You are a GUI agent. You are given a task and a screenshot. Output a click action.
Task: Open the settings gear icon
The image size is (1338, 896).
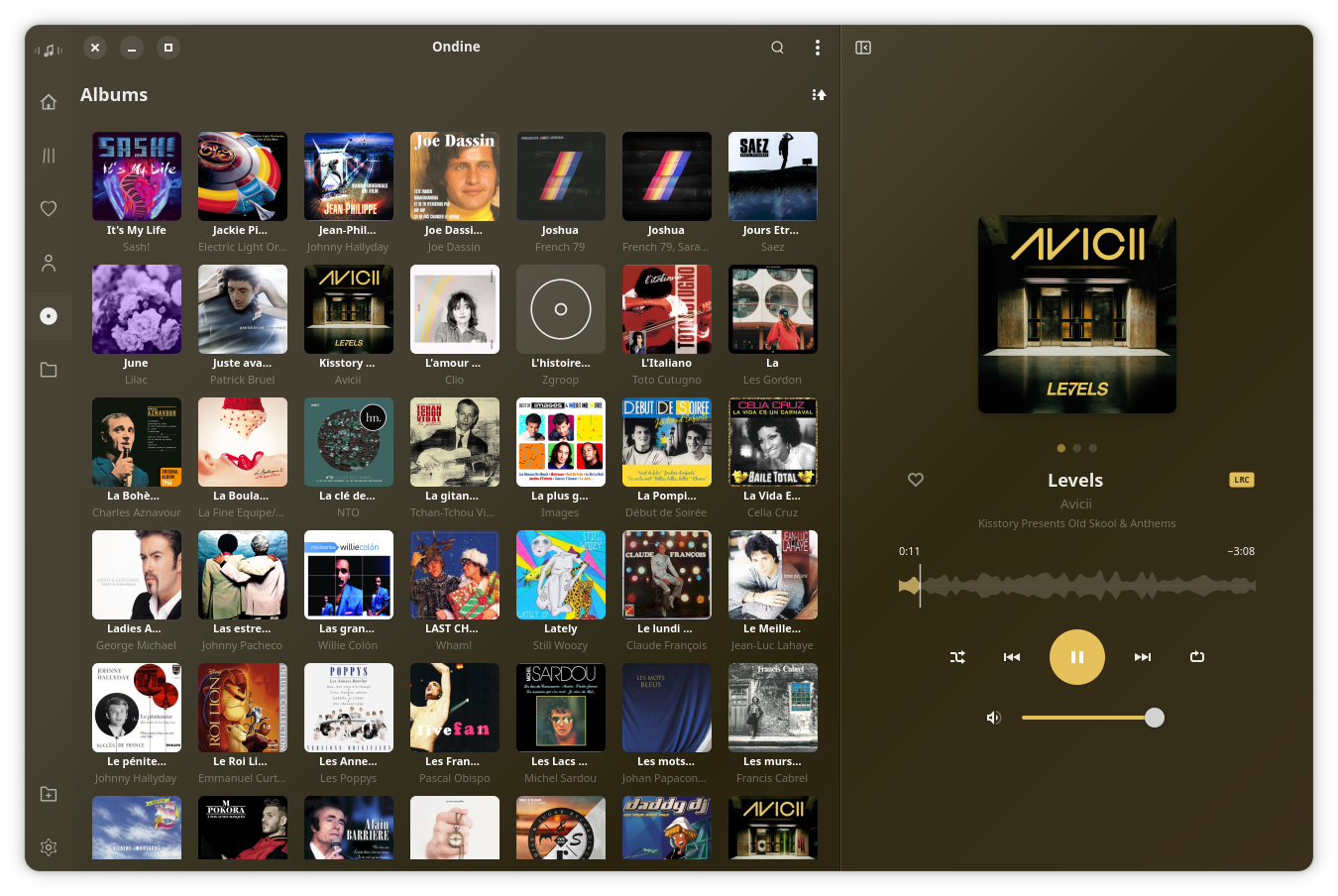49,847
